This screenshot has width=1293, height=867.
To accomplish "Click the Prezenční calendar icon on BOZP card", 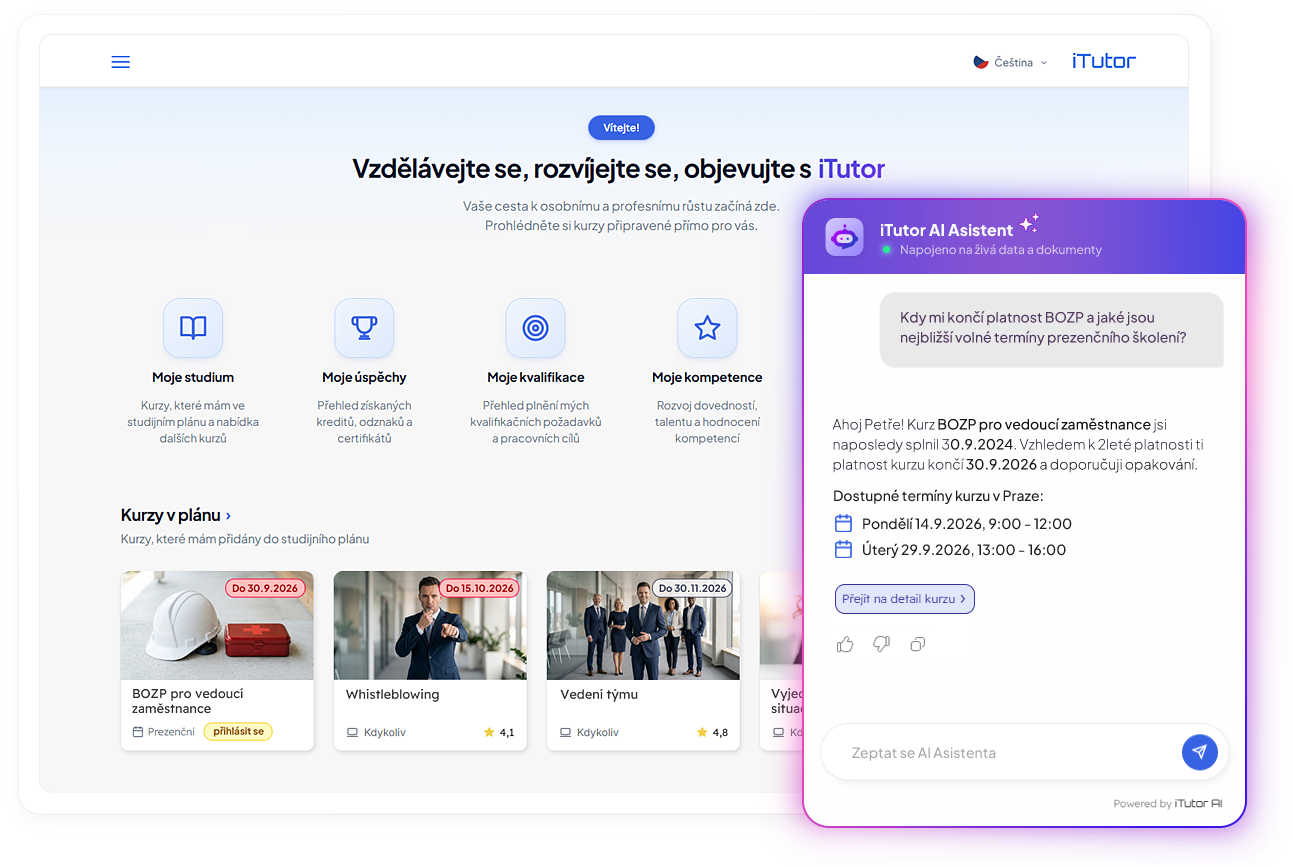I will pyautogui.click(x=138, y=732).
